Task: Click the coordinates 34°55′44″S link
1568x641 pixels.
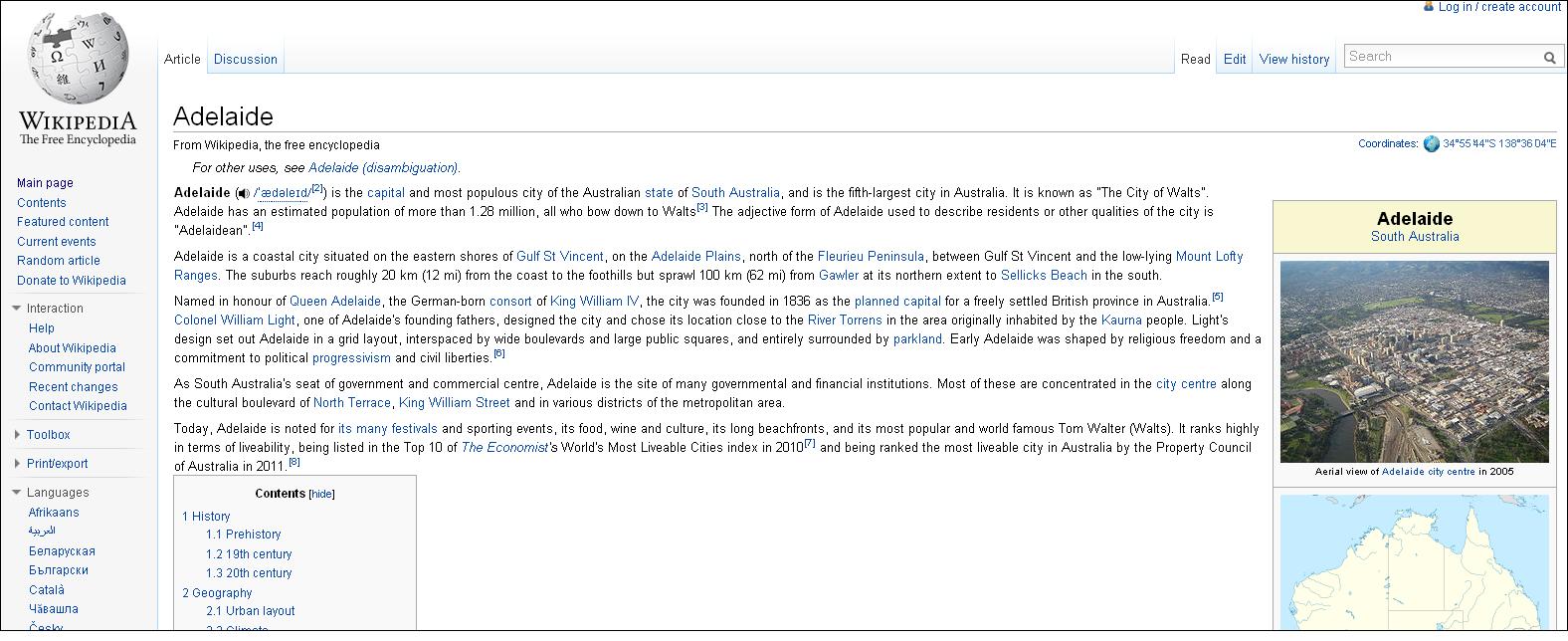Action: (1499, 143)
